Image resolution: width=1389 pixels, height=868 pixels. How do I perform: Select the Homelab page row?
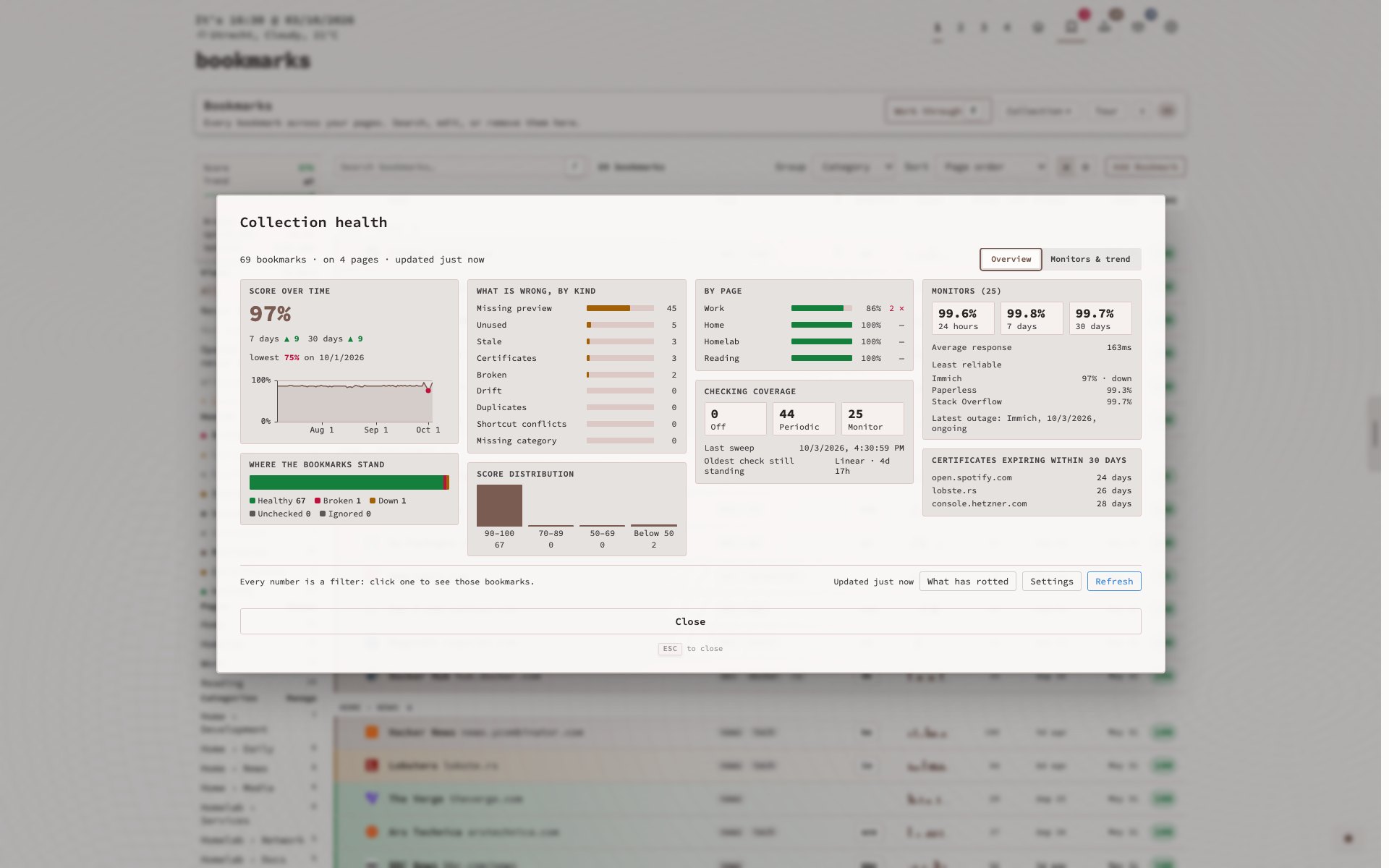(804, 341)
